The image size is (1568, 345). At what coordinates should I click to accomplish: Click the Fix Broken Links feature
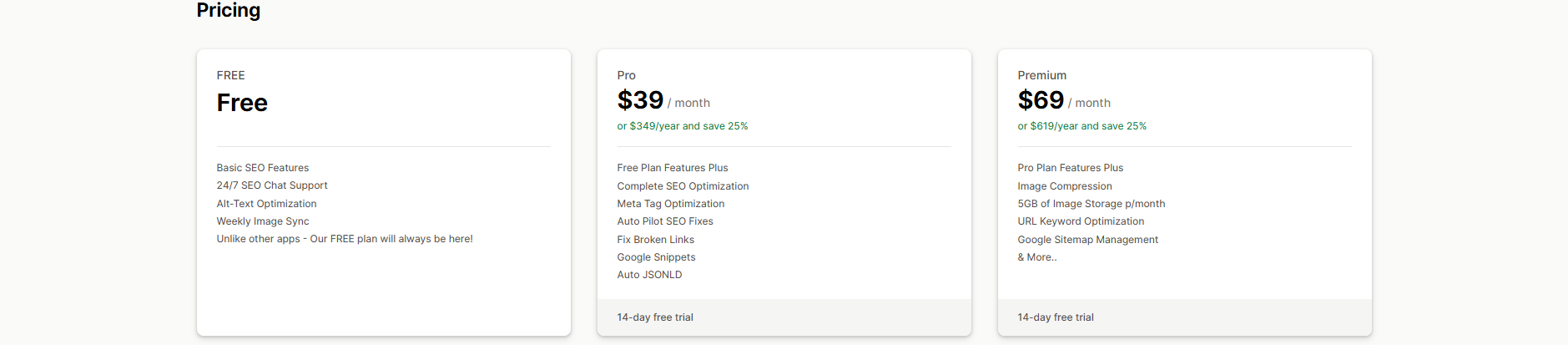tap(655, 240)
